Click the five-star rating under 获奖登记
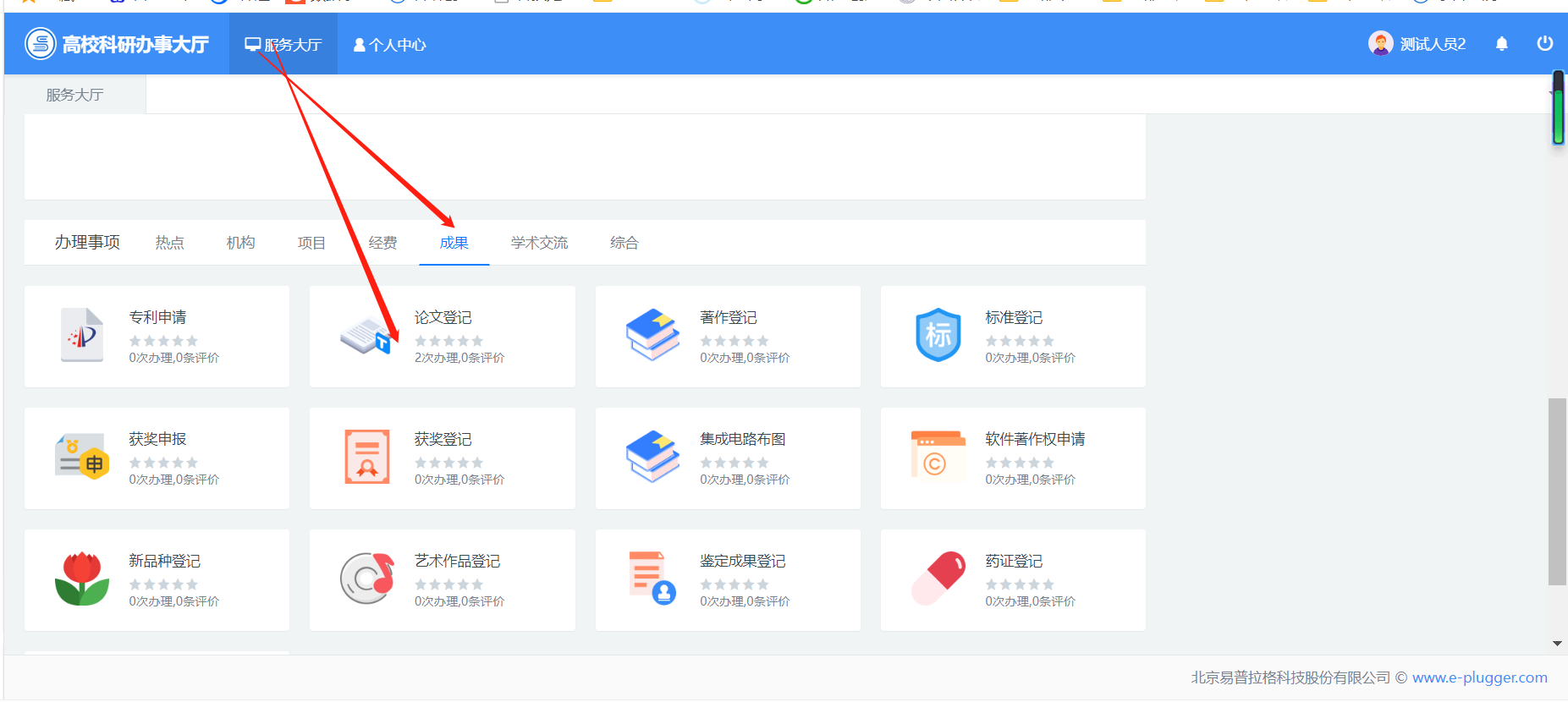 coord(448,463)
